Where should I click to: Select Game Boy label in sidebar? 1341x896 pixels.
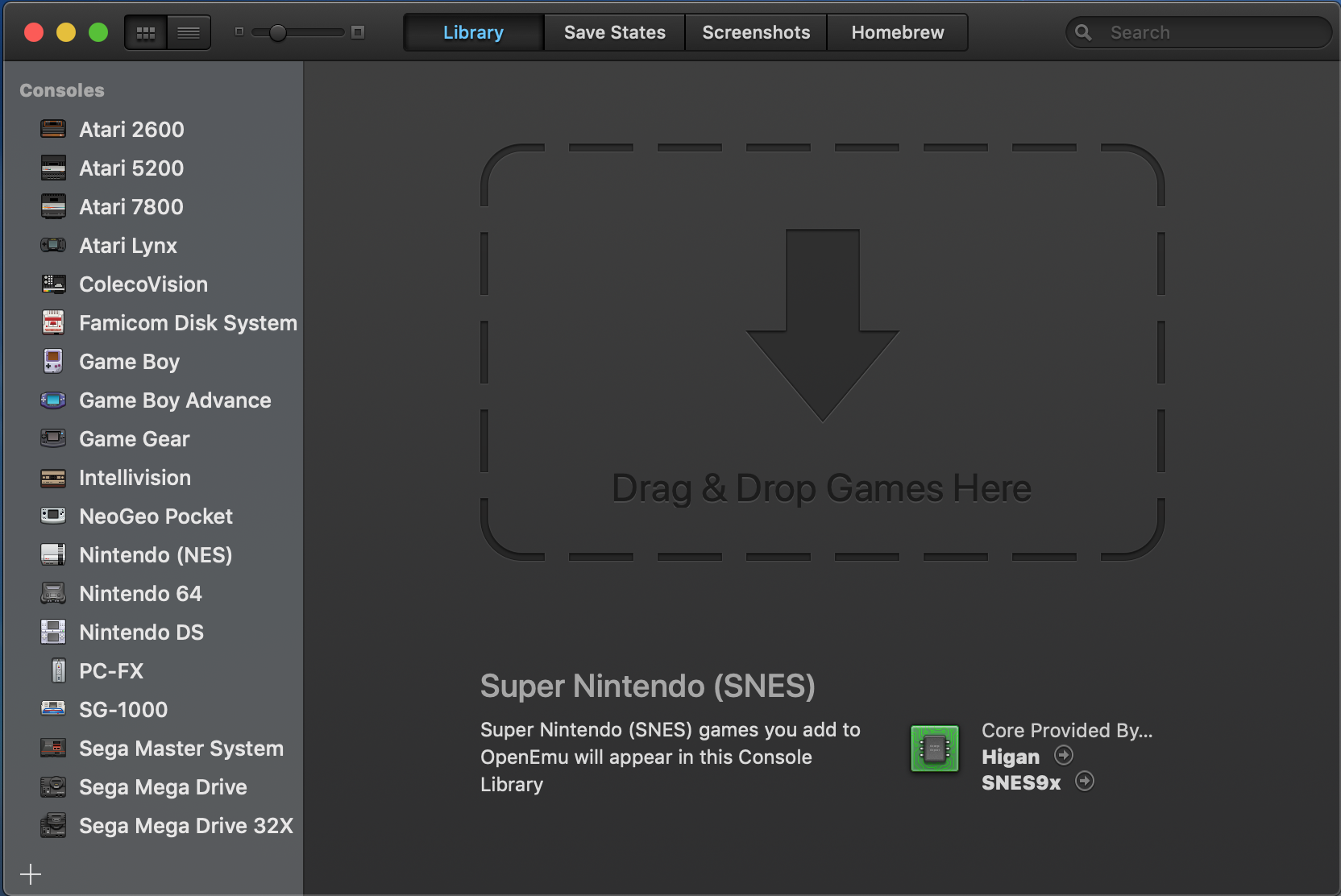129,362
